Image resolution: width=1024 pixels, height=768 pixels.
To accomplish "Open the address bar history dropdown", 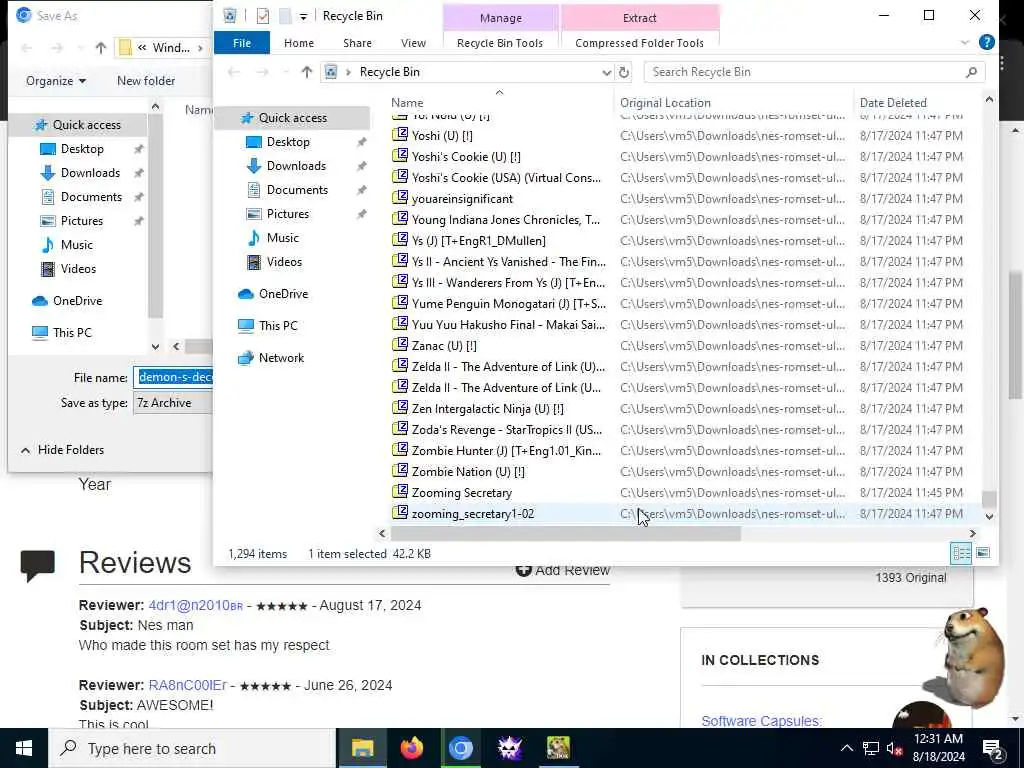I will (x=606, y=72).
